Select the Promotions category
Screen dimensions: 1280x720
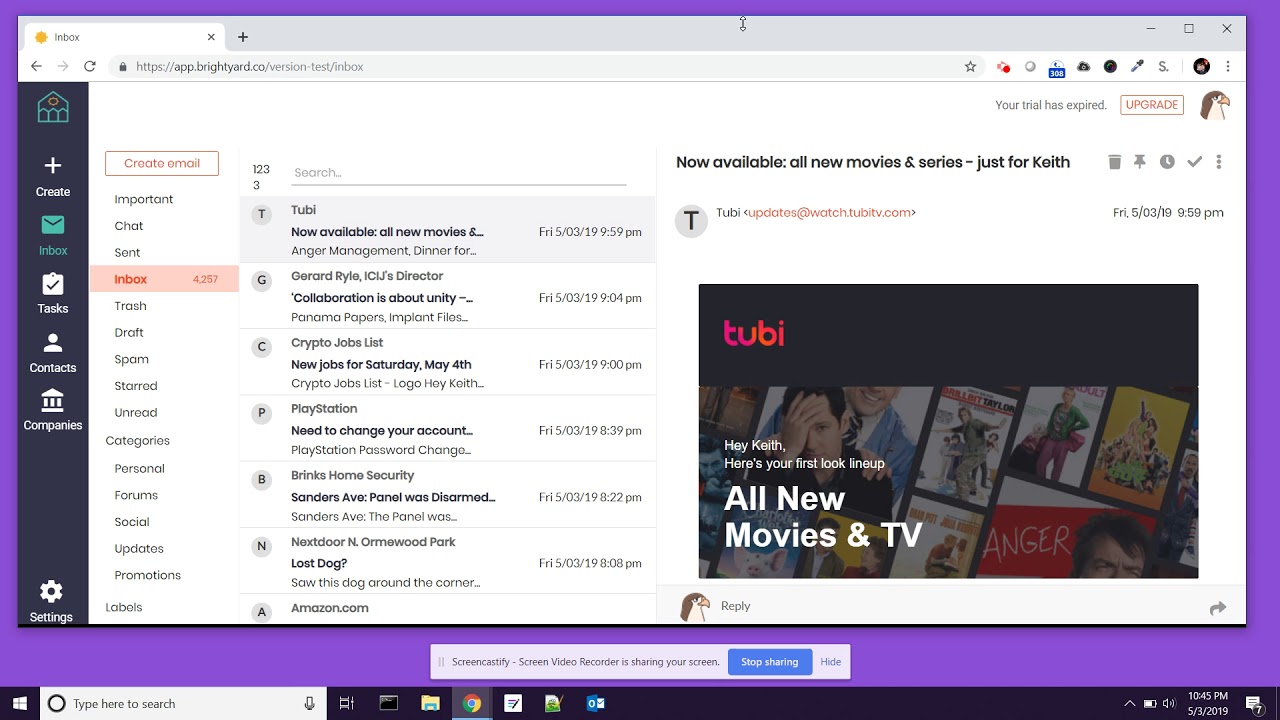pos(147,575)
